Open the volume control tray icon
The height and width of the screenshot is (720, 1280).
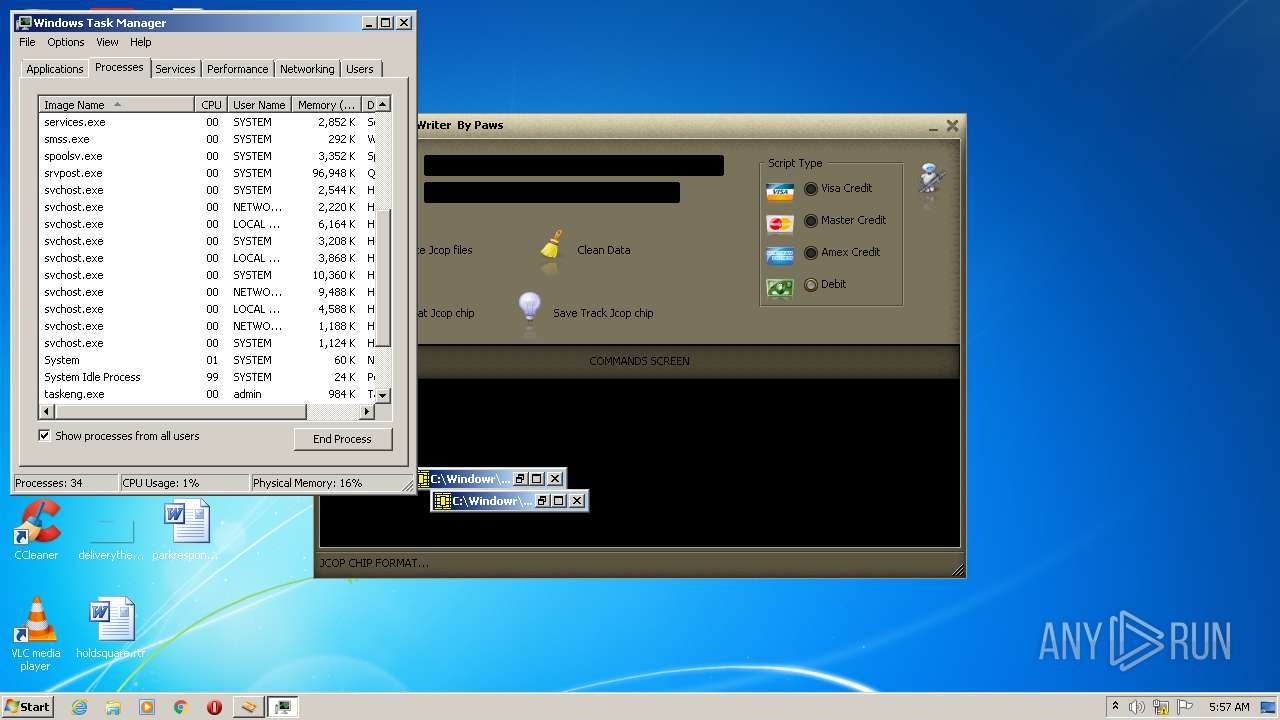(1137, 707)
